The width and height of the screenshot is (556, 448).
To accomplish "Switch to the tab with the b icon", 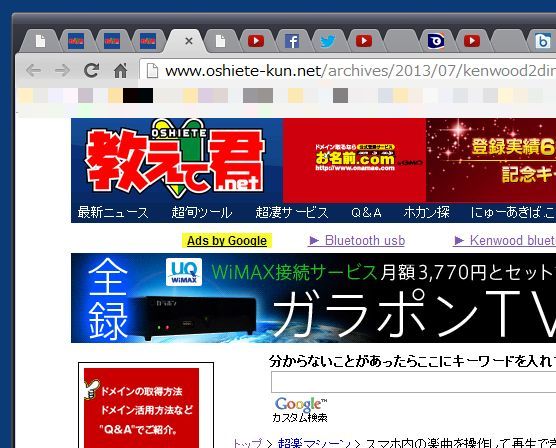I will (x=543, y=41).
